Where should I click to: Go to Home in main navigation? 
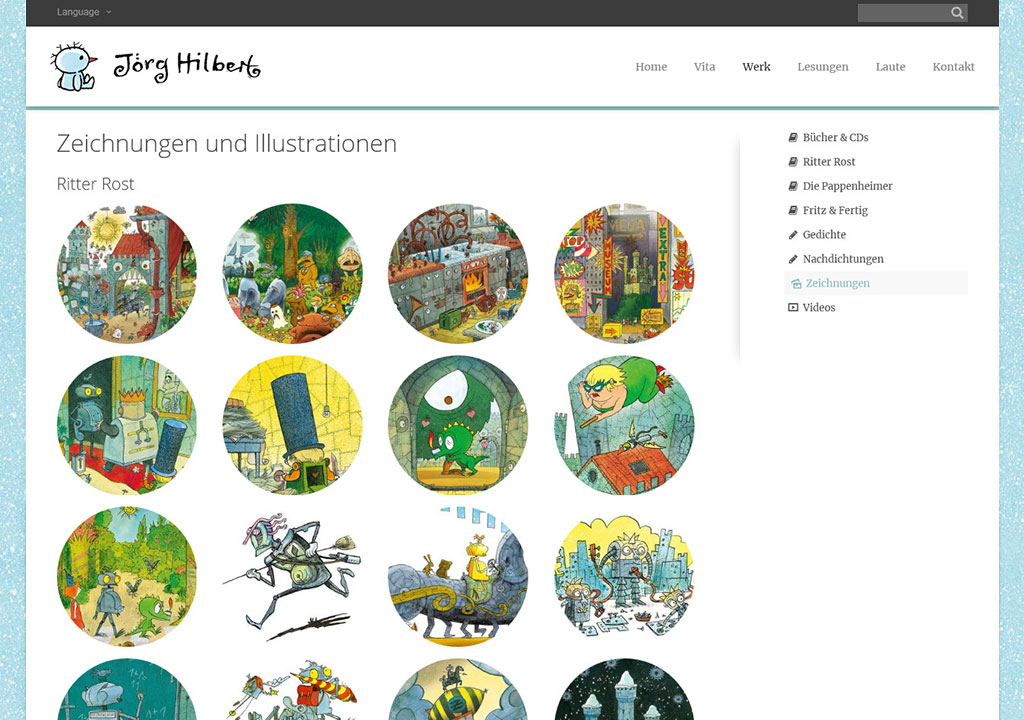pos(651,67)
